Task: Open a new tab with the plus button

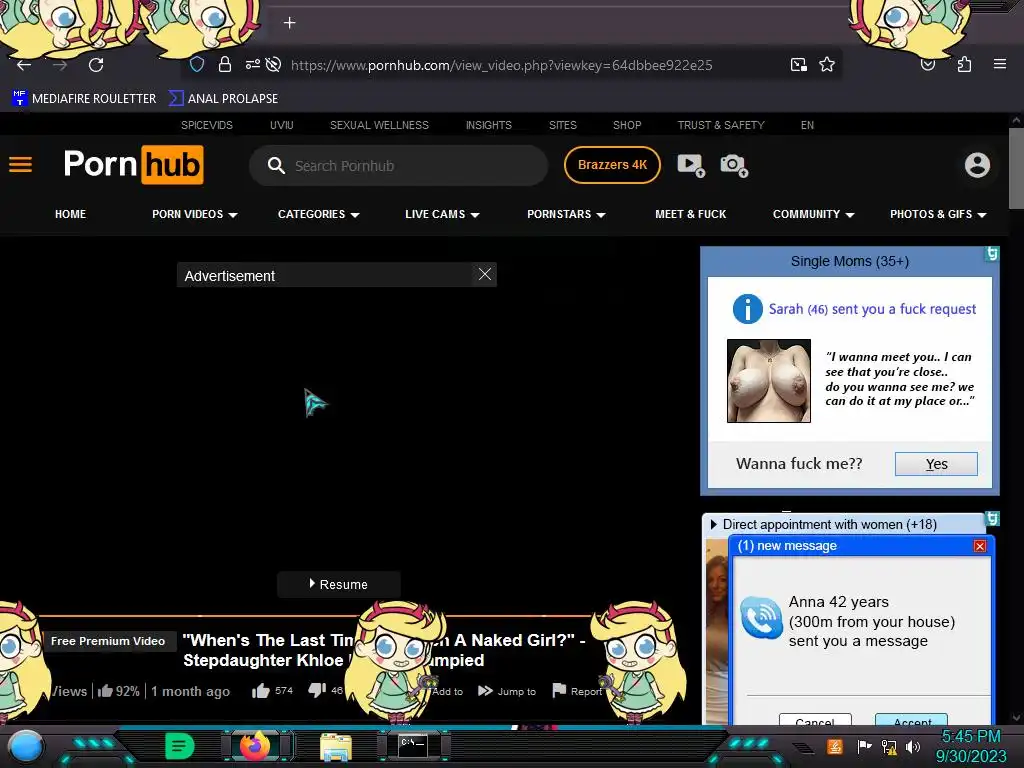Action: coord(289,23)
